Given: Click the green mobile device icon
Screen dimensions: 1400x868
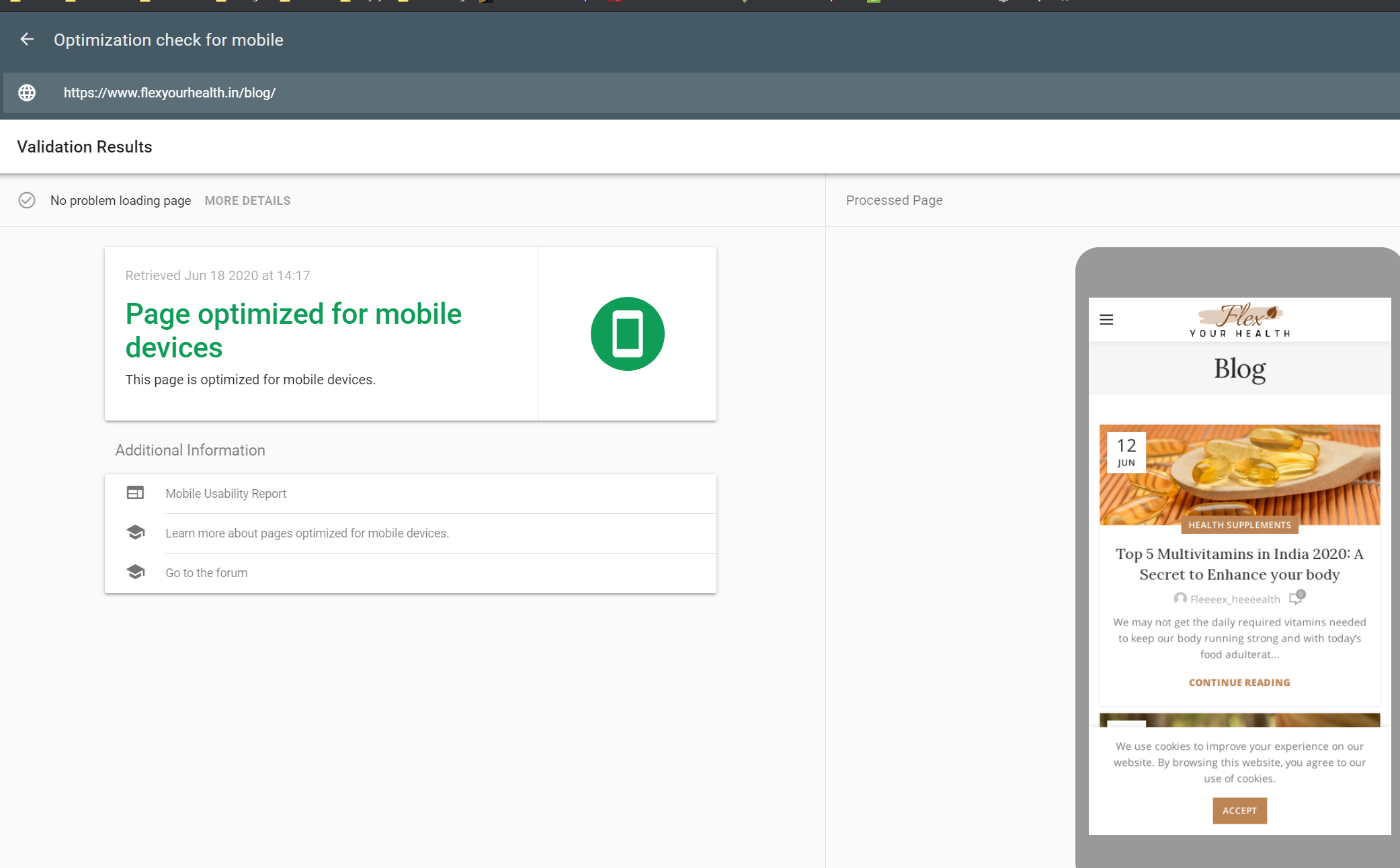Looking at the screenshot, I should [x=627, y=334].
